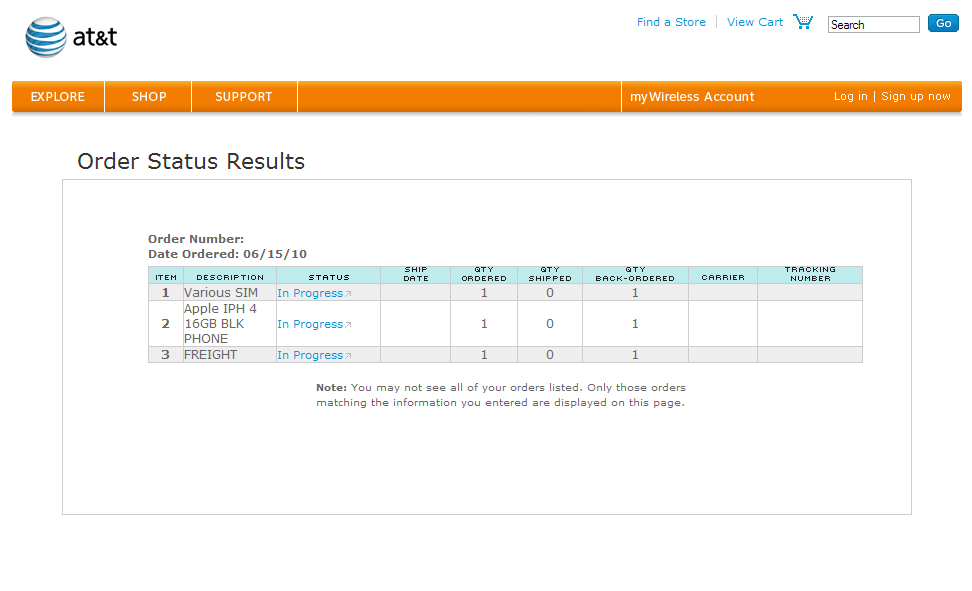This screenshot has height=591, width=972.
Task: Open the SUPPORT menu
Action: pyautogui.click(x=244, y=97)
